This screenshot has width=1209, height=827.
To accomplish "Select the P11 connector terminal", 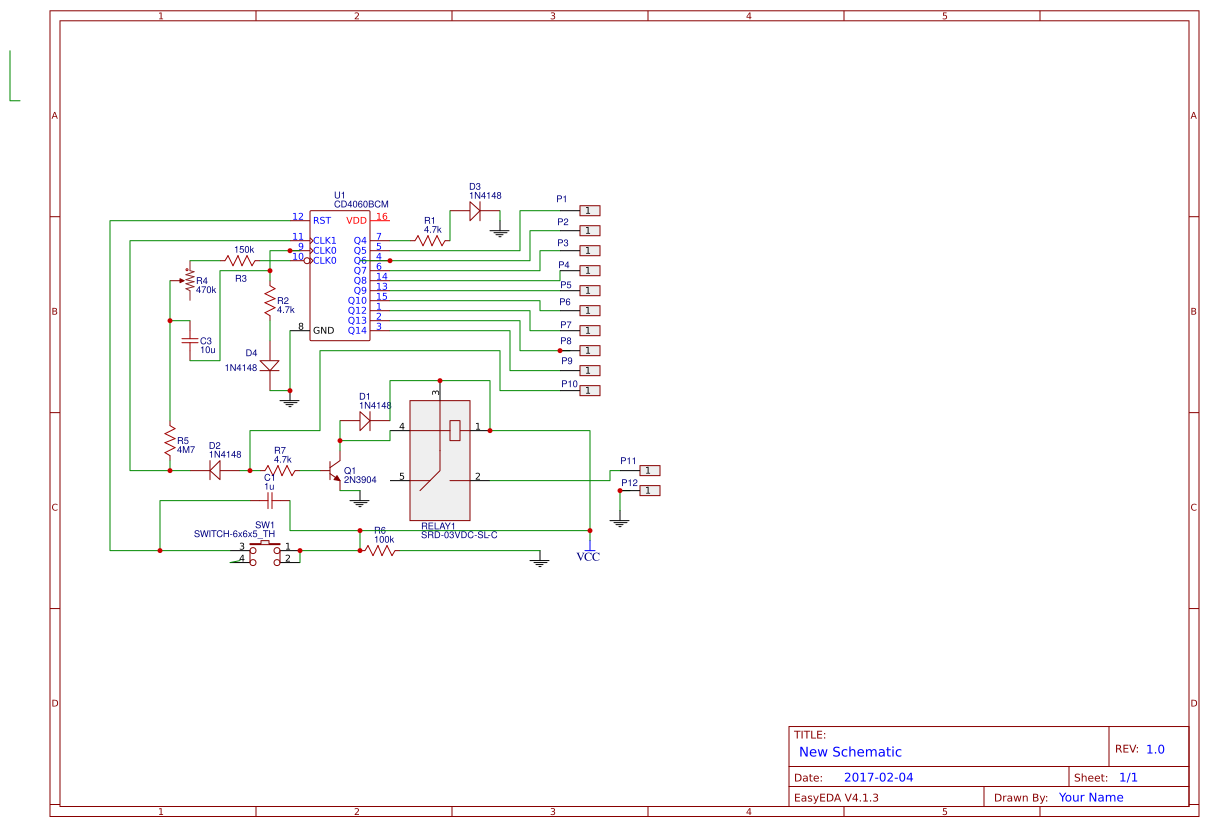I will point(648,469).
